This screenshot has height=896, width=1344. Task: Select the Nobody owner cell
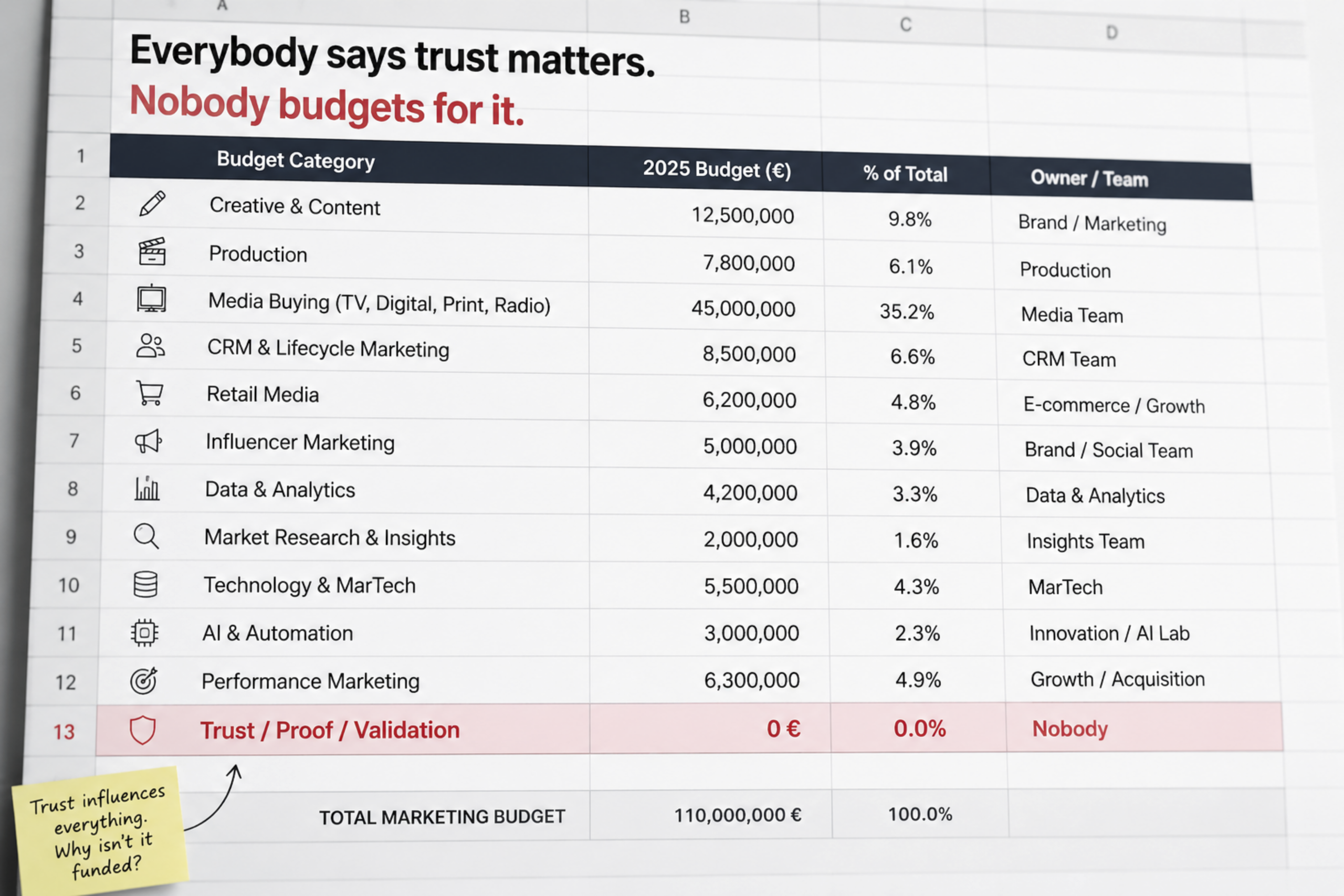(1145, 728)
